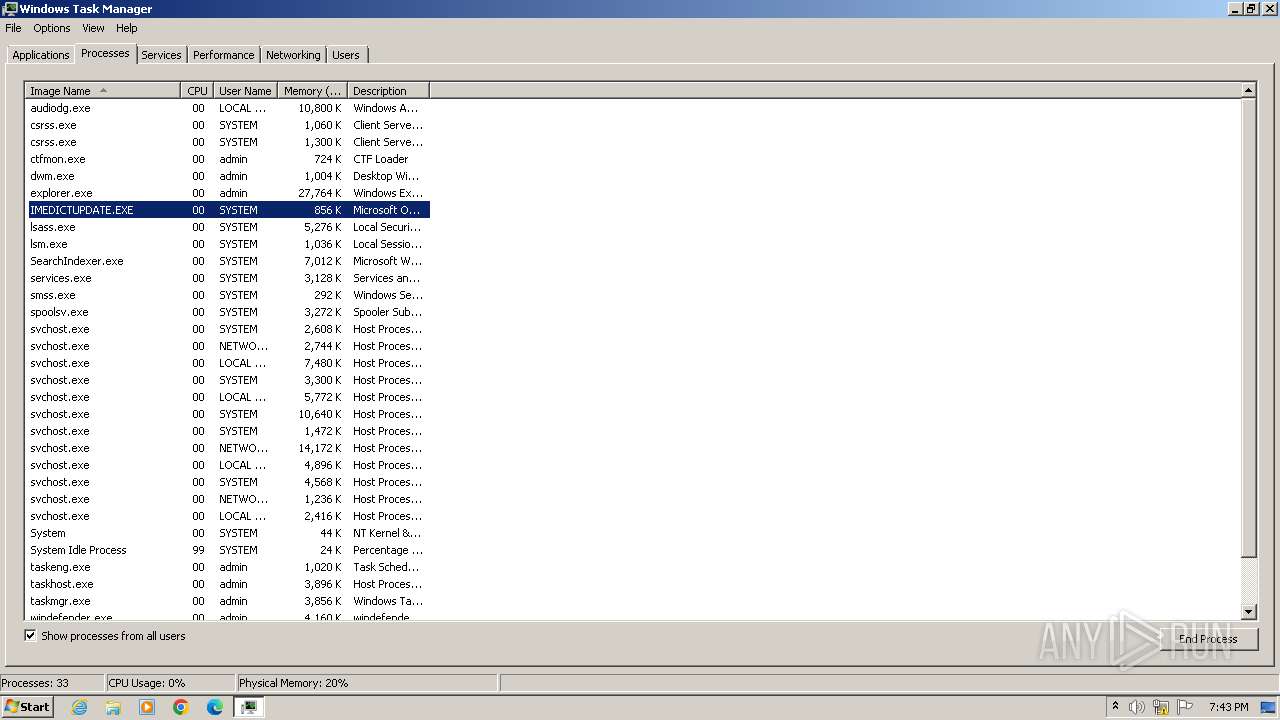Select the taskhost.exe process
The image size is (1280, 720).
pos(228,584)
